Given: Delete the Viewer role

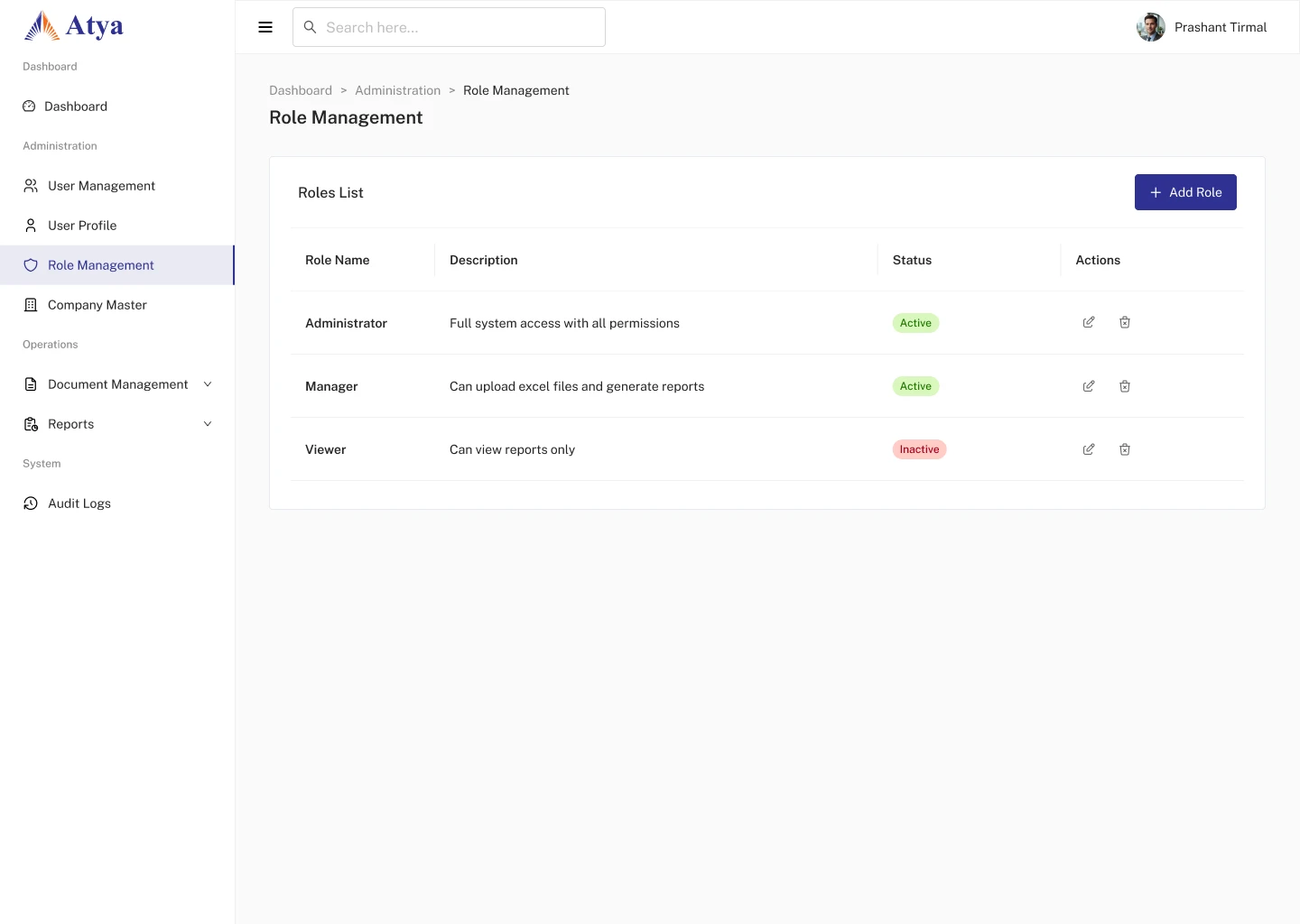Looking at the screenshot, I should point(1125,449).
